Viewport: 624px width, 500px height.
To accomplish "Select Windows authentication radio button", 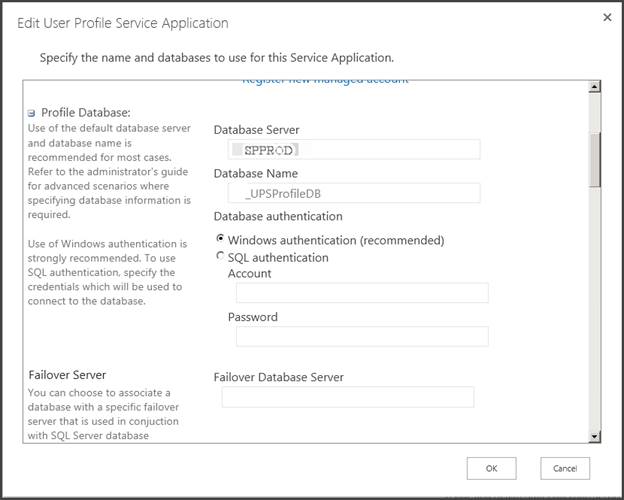I will 220,240.
